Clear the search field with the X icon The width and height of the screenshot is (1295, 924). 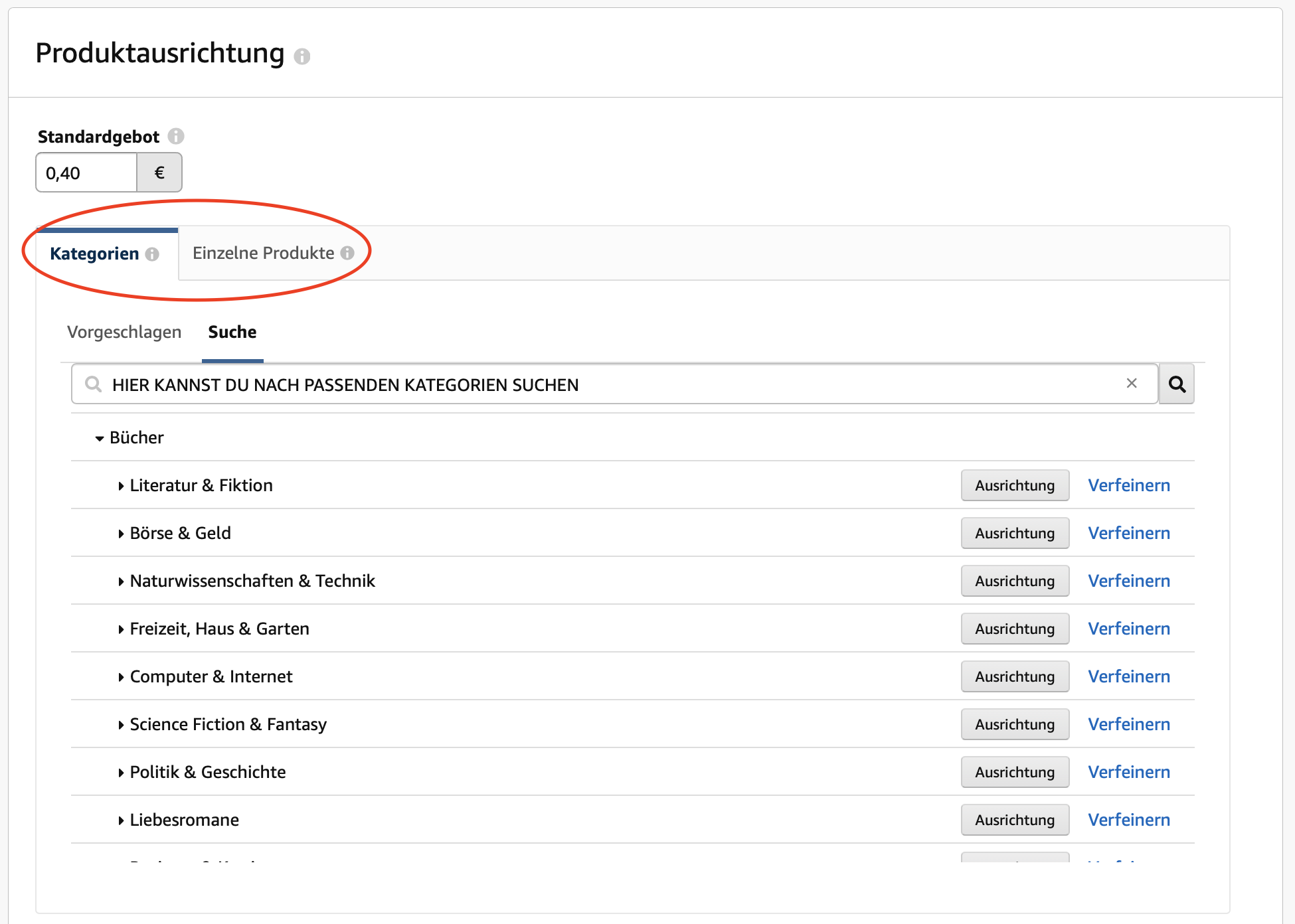click(1131, 384)
